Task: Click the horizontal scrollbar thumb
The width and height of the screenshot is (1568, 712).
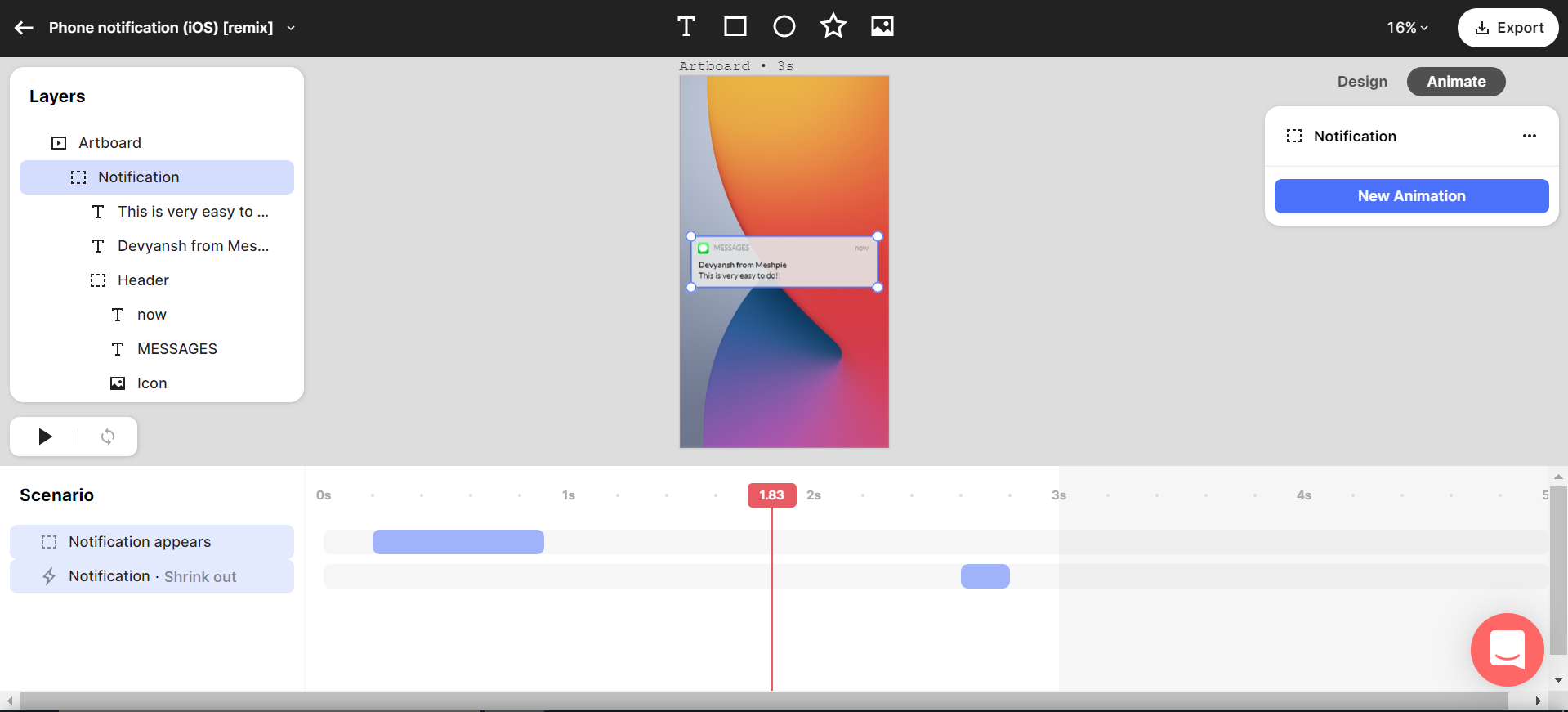Action: pos(764,701)
